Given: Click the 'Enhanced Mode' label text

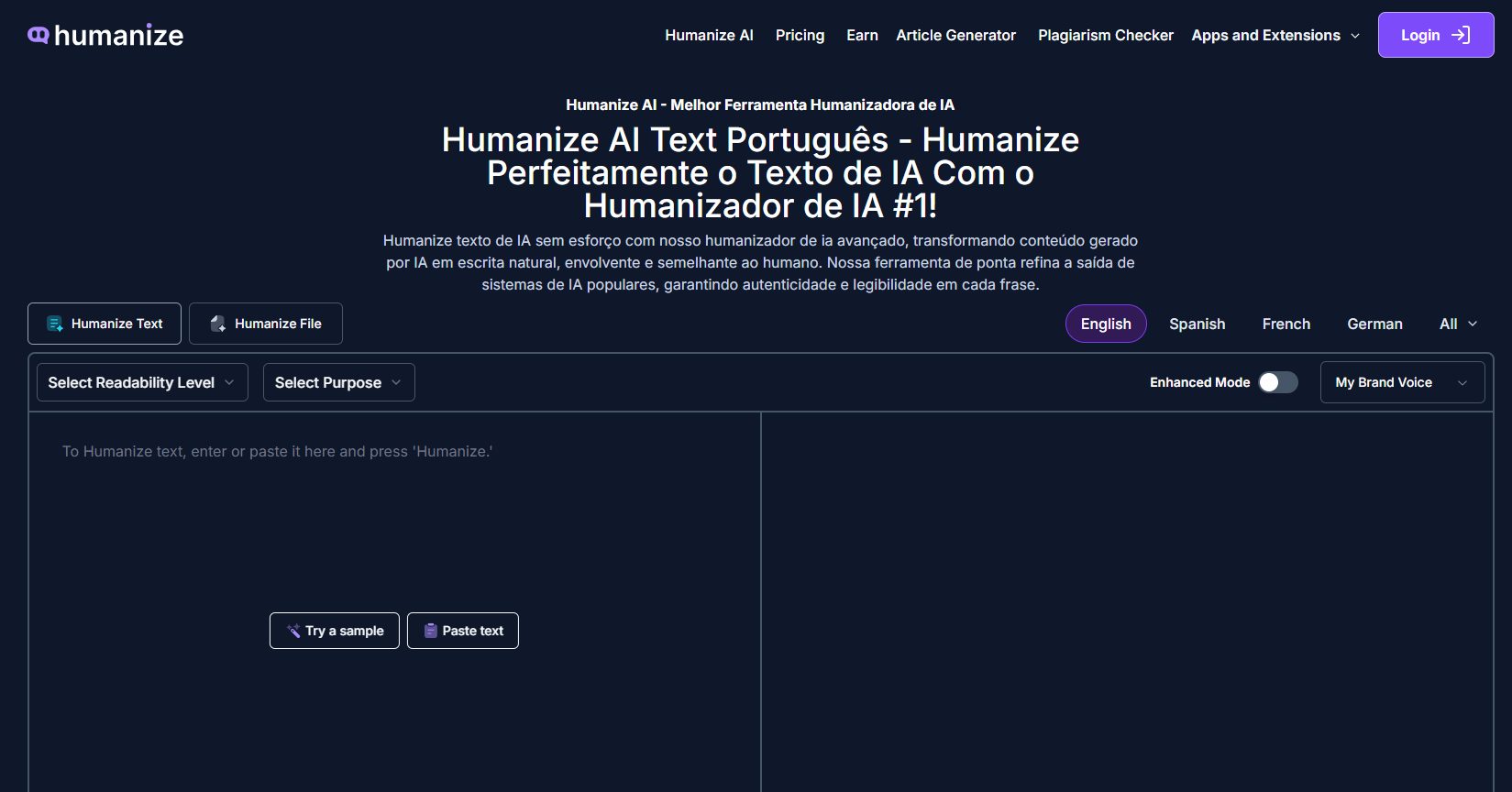Looking at the screenshot, I should coord(1199,382).
